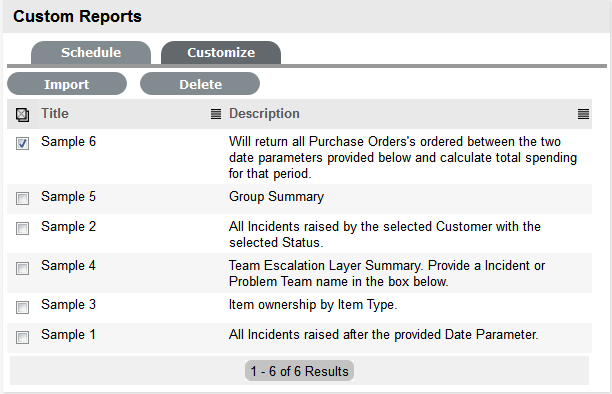The height and width of the screenshot is (394, 612).
Task: Enable the Sample 2 checkbox
Action: click(22, 228)
